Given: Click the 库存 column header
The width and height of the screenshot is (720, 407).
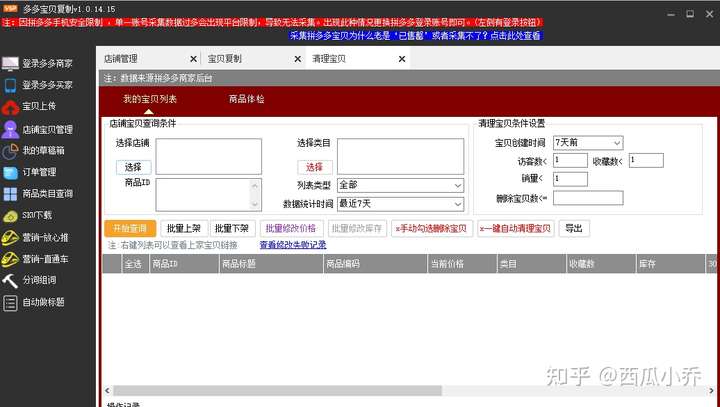Looking at the screenshot, I should [670, 264].
